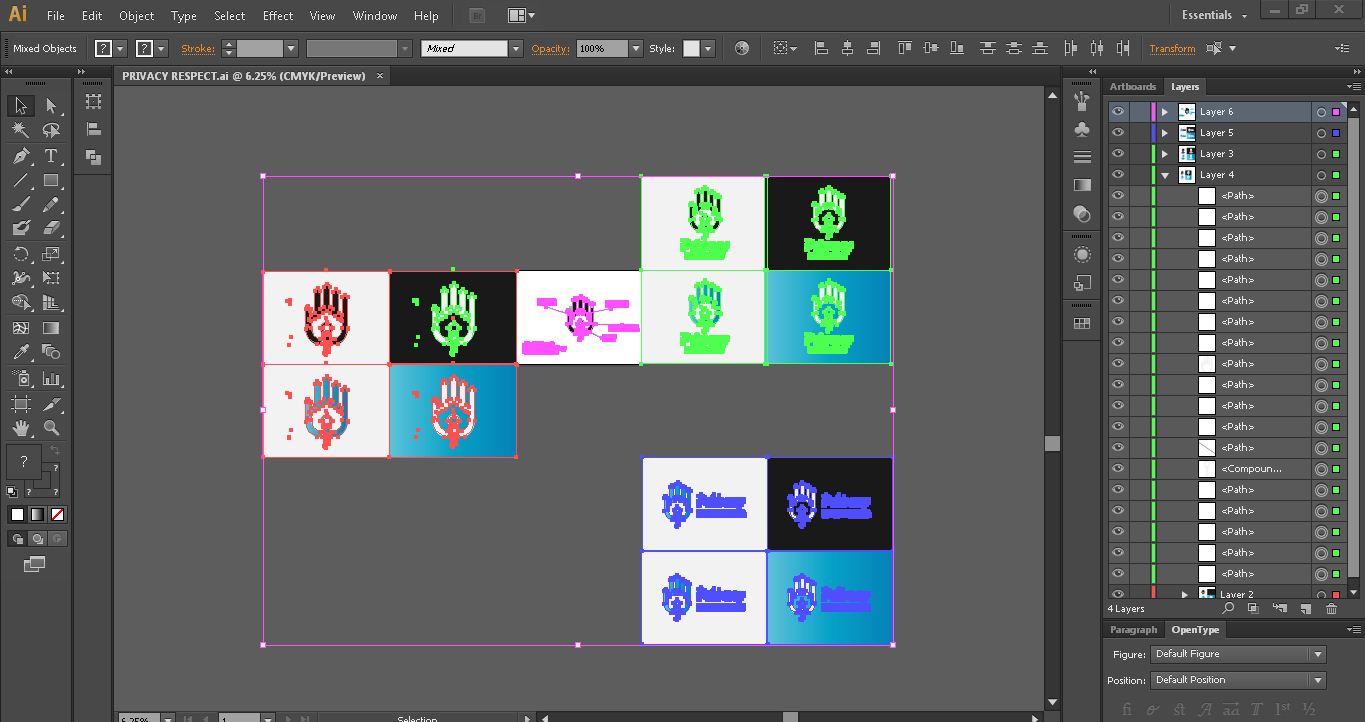Pick the Rotate tool

click(21, 254)
